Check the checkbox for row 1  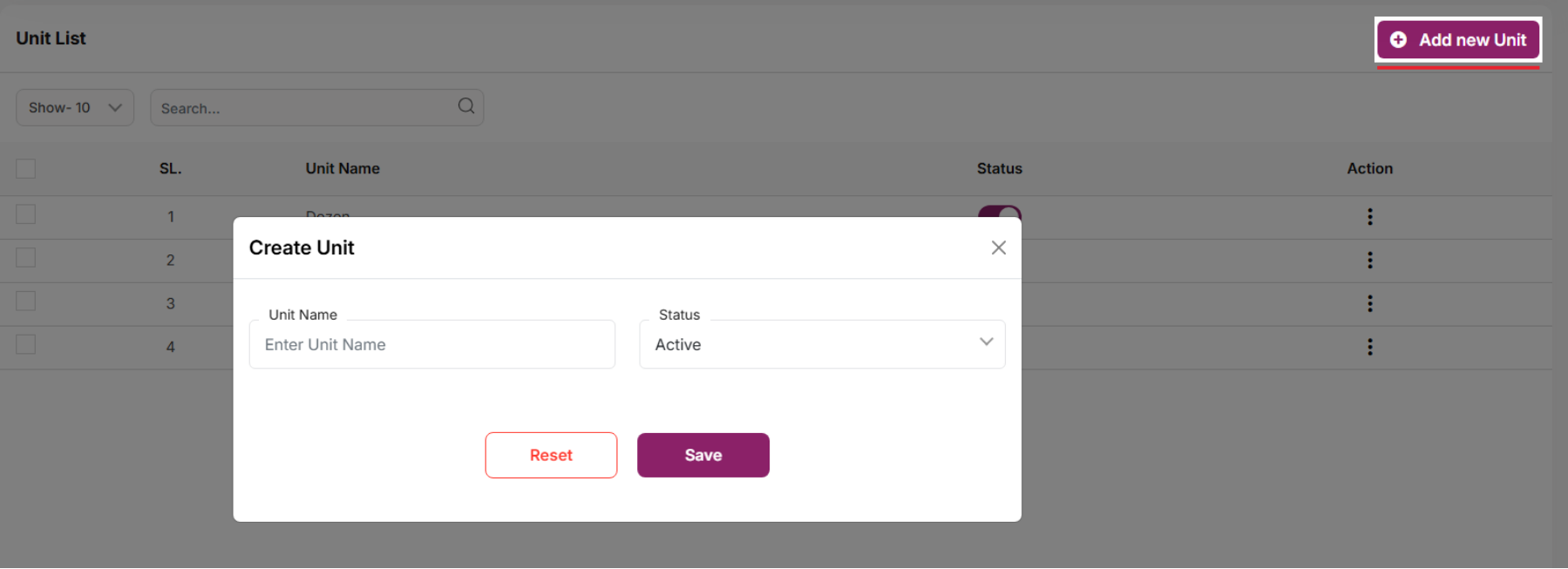(26, 214)
